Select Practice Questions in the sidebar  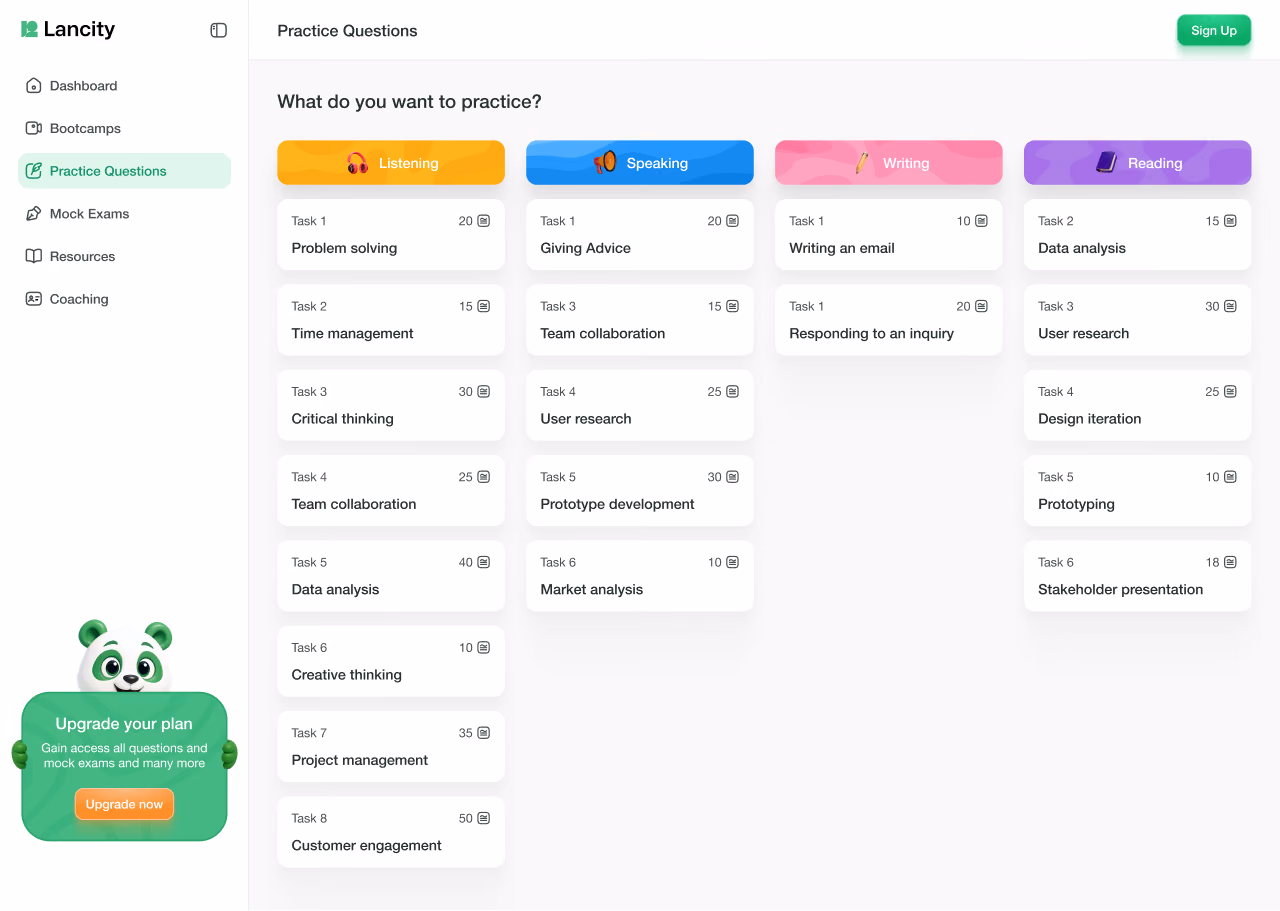(124, 171)
